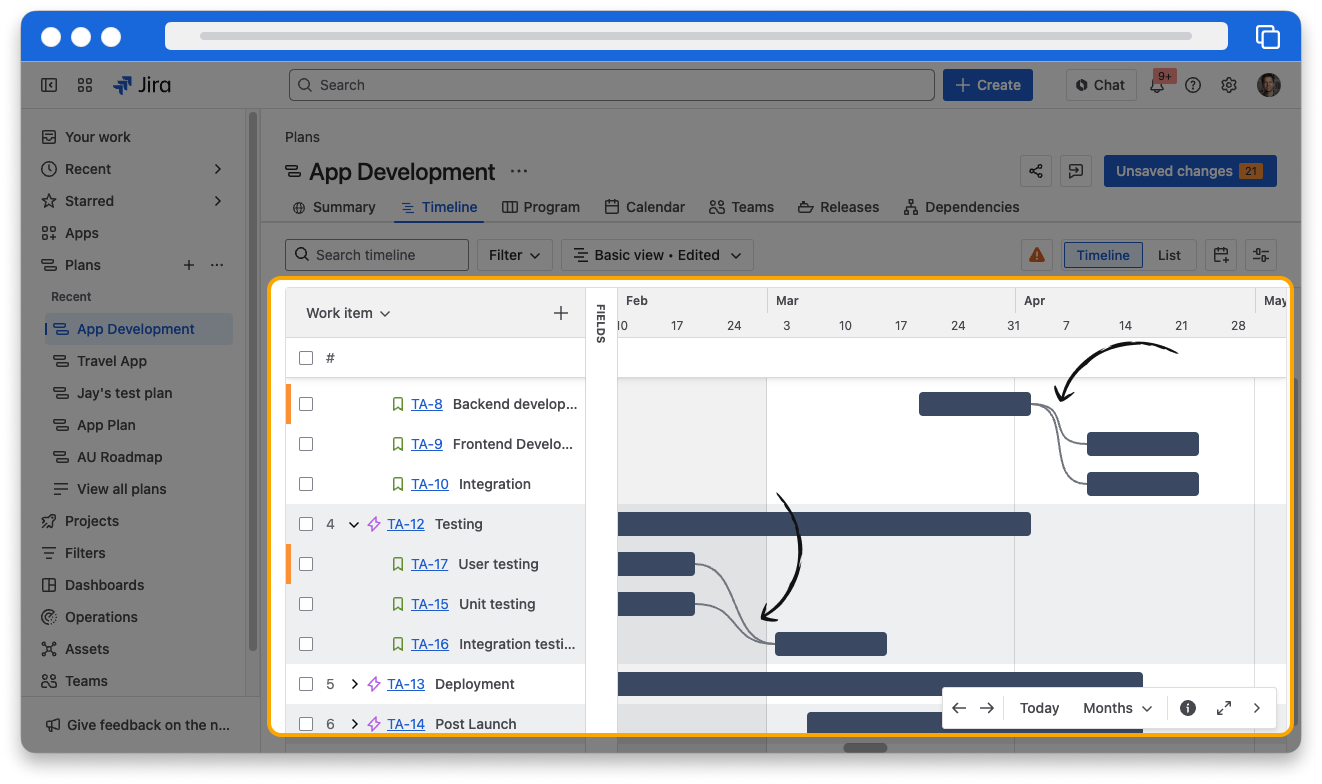Enter fullscreen with the expand icon
This screenshot has width=1322, height=784.
(1224, 708)
